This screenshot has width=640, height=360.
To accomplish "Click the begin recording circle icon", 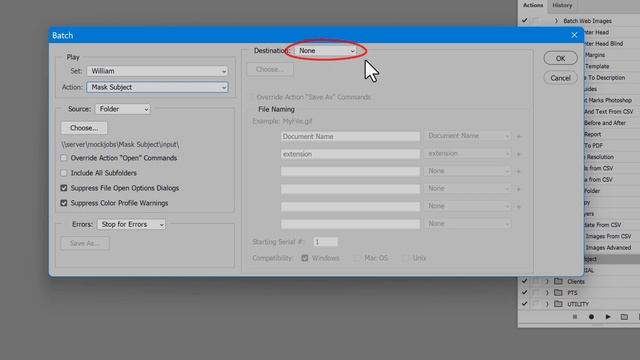I will click(x=591, y=317).
